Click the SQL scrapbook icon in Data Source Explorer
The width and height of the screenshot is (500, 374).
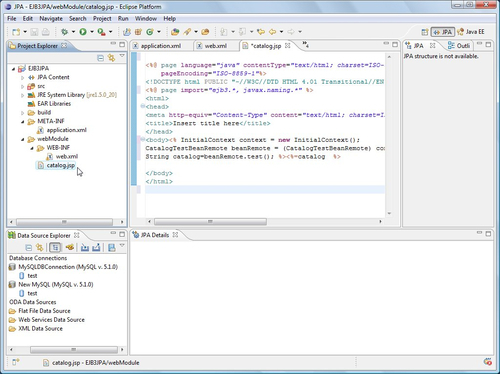click(112, 247)
